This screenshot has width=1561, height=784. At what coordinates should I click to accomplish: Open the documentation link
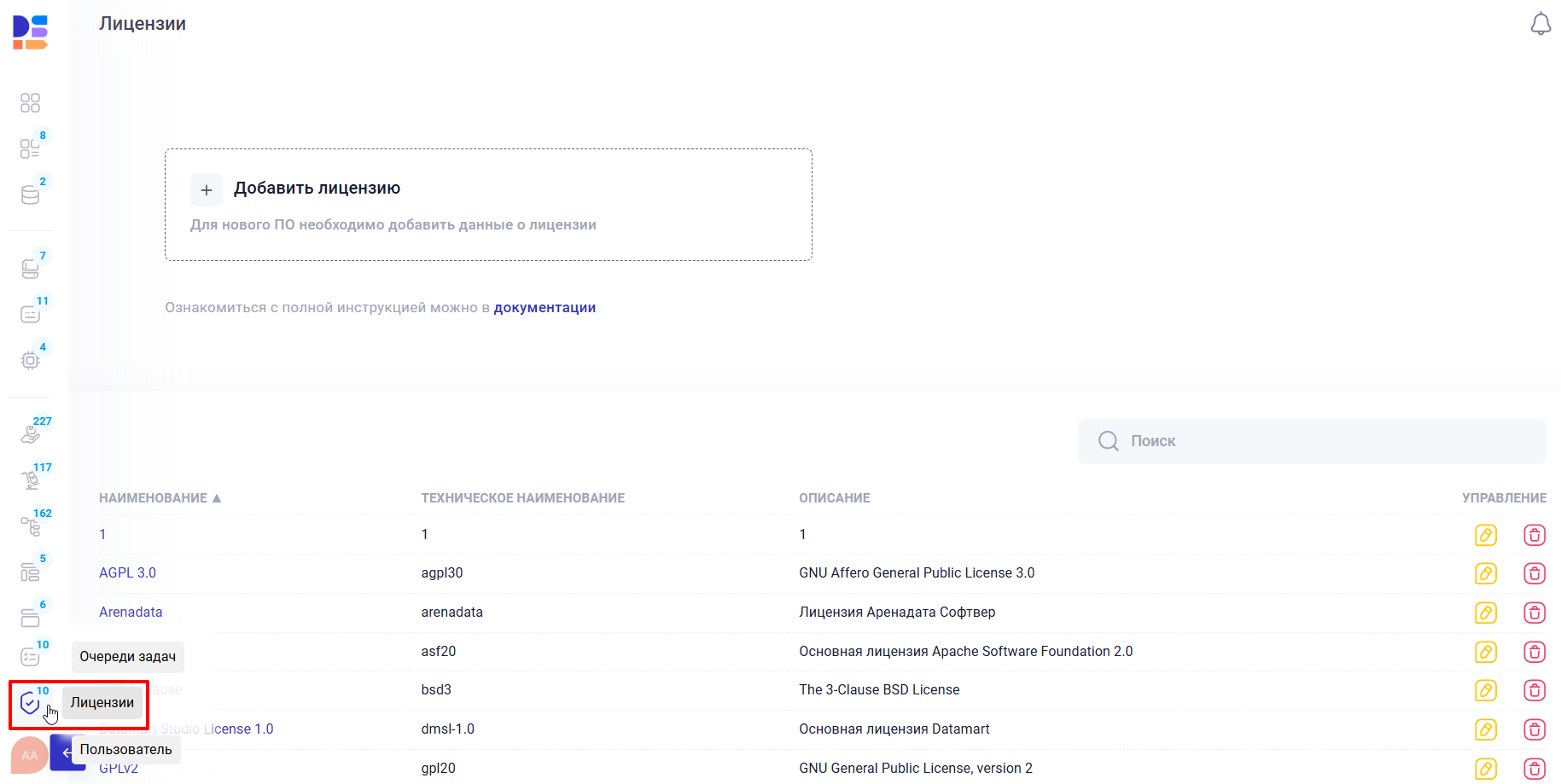(545, 308)
